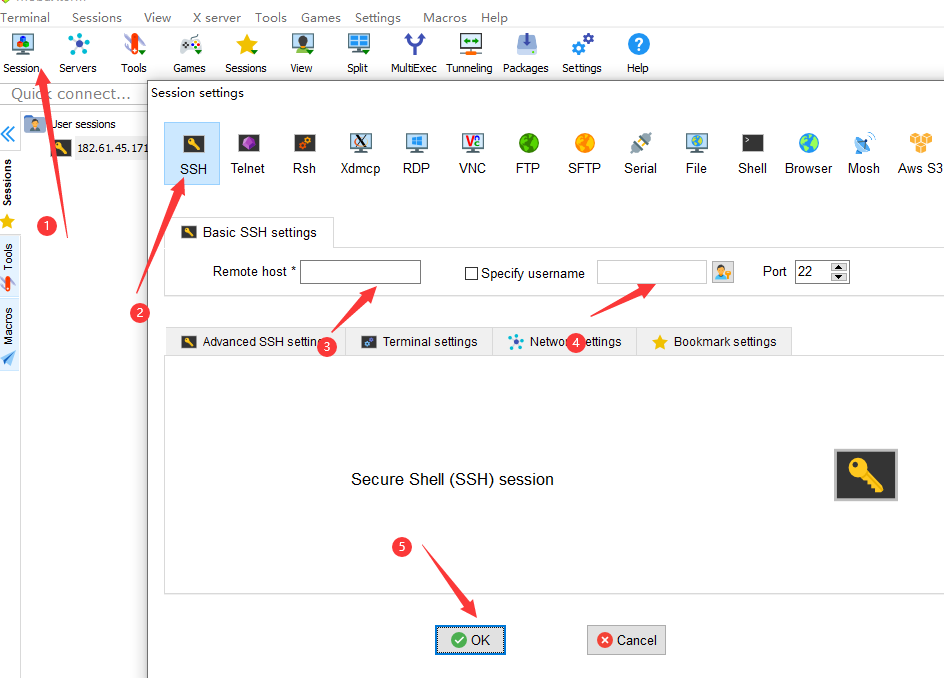Choose the SSH session type
Viewport: 944px width, 678px height.
click(193, 154)
